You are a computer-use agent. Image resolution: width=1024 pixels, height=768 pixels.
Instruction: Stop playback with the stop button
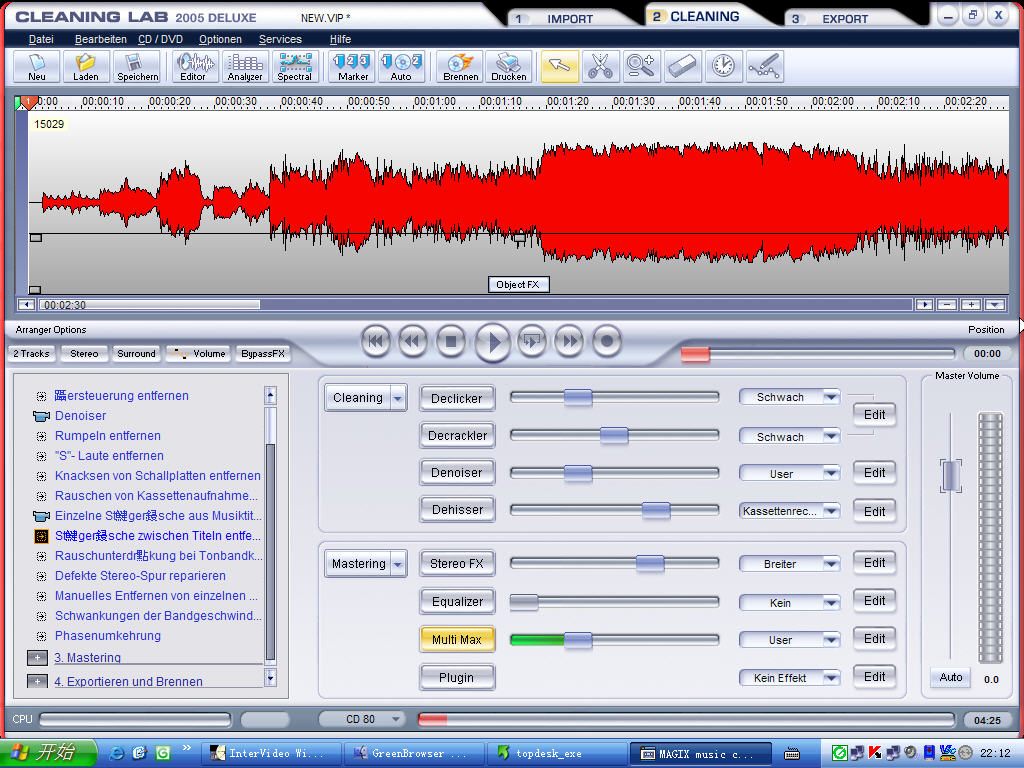(x=451, y=341)
